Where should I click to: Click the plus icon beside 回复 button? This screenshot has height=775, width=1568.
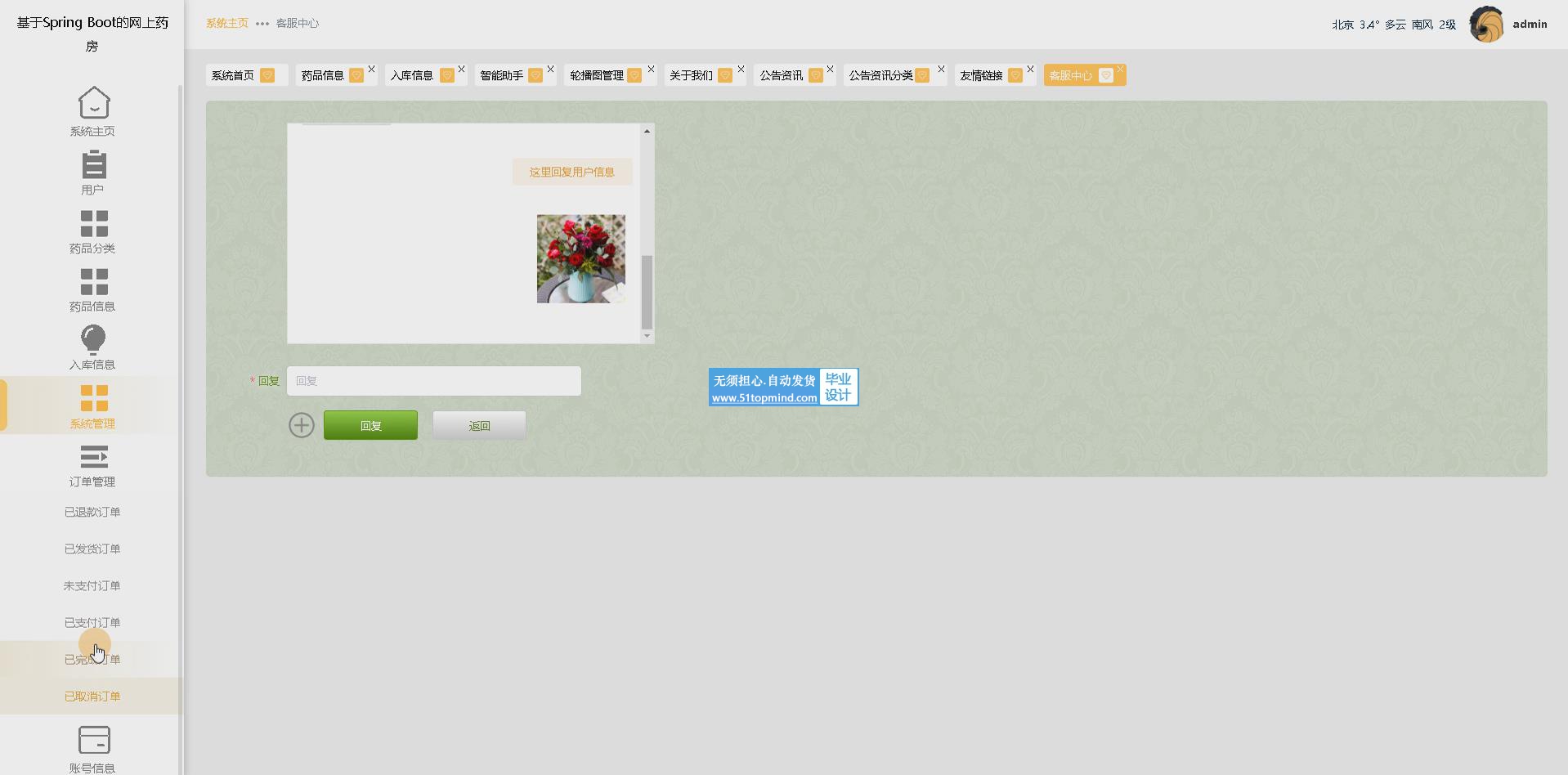pyautogui.click(x=302, y=425)
